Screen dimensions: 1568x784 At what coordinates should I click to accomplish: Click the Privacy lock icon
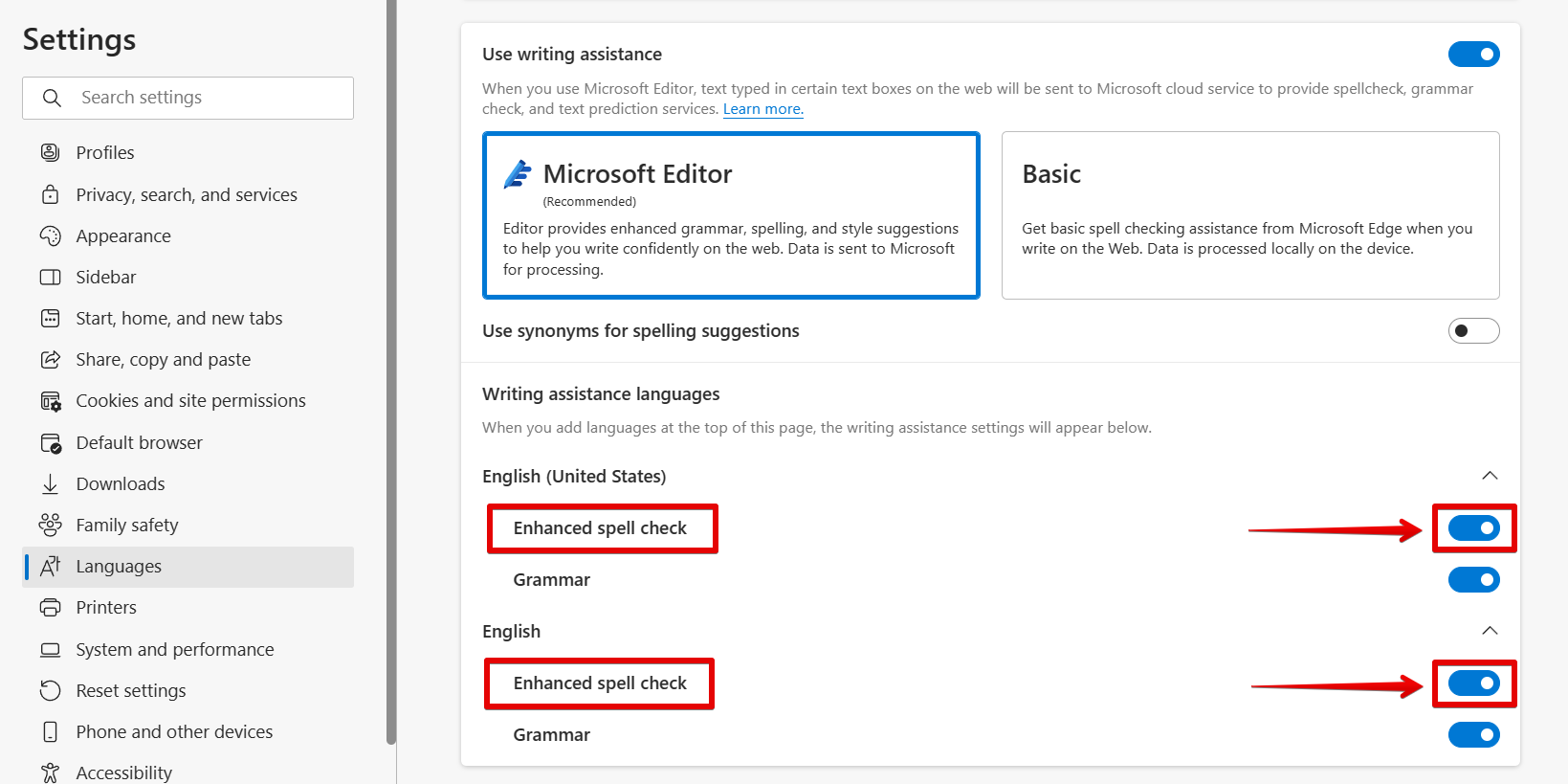(50, 194)
